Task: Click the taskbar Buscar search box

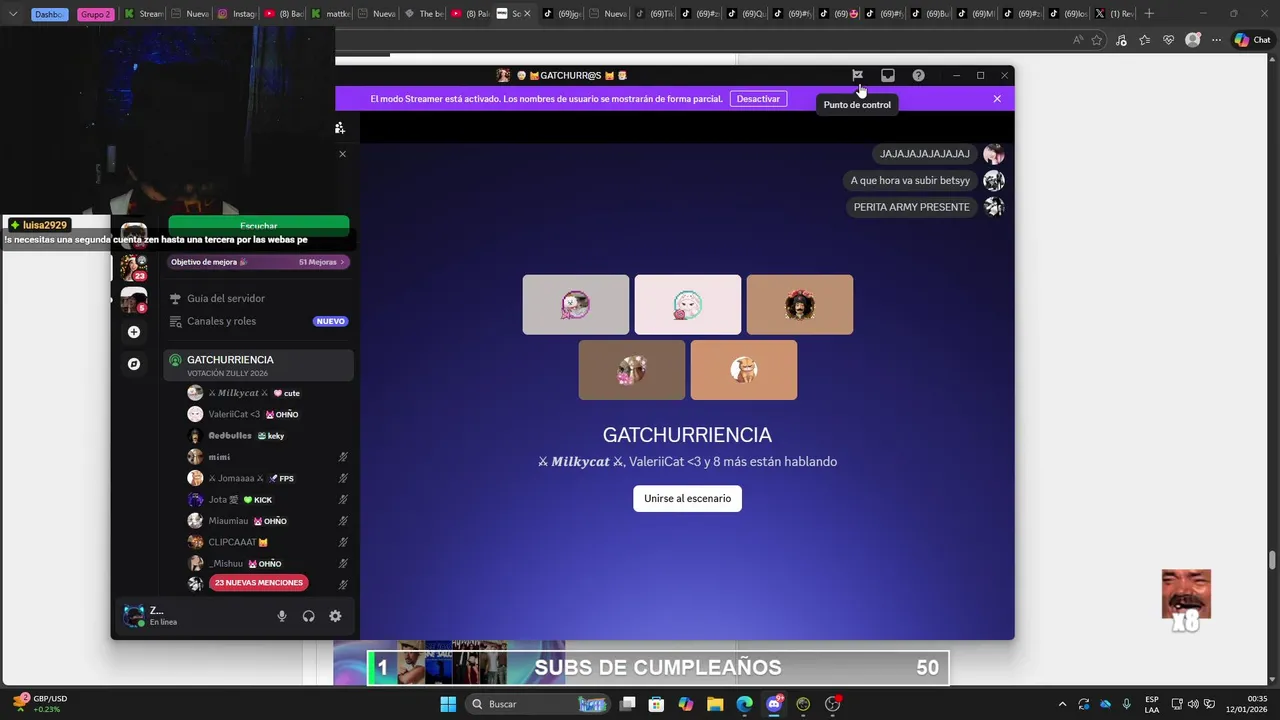Action: coord(537,704)
